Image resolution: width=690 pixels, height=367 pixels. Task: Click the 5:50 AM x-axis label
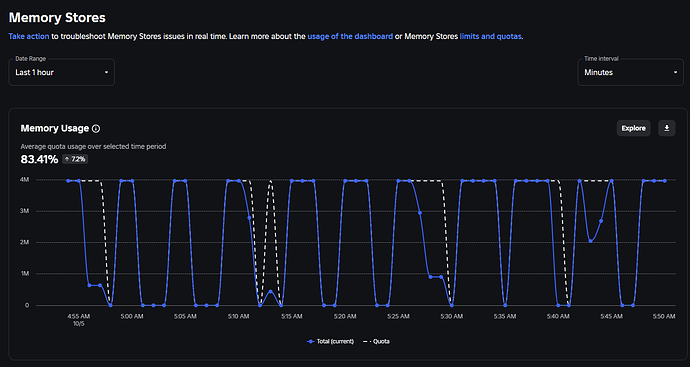[x=664, y=316]
